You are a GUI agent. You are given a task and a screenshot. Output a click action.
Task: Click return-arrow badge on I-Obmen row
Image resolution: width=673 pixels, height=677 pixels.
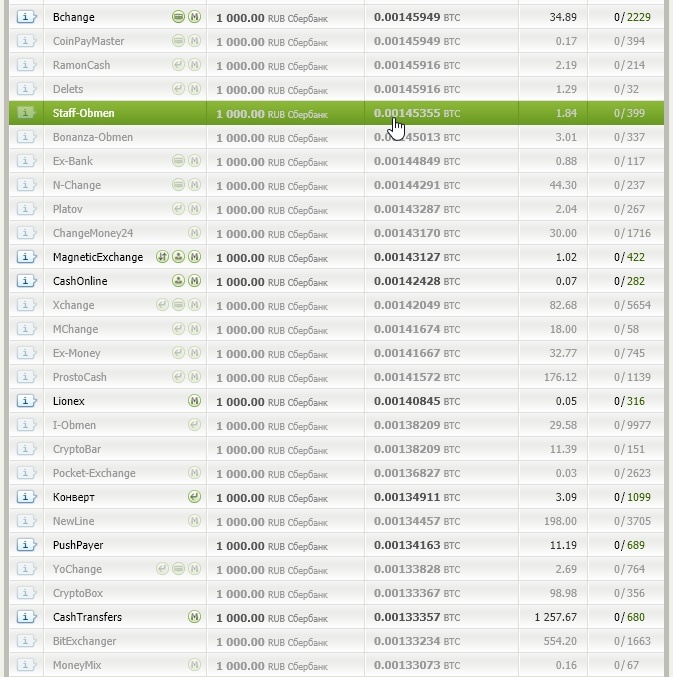click(195, 425)
